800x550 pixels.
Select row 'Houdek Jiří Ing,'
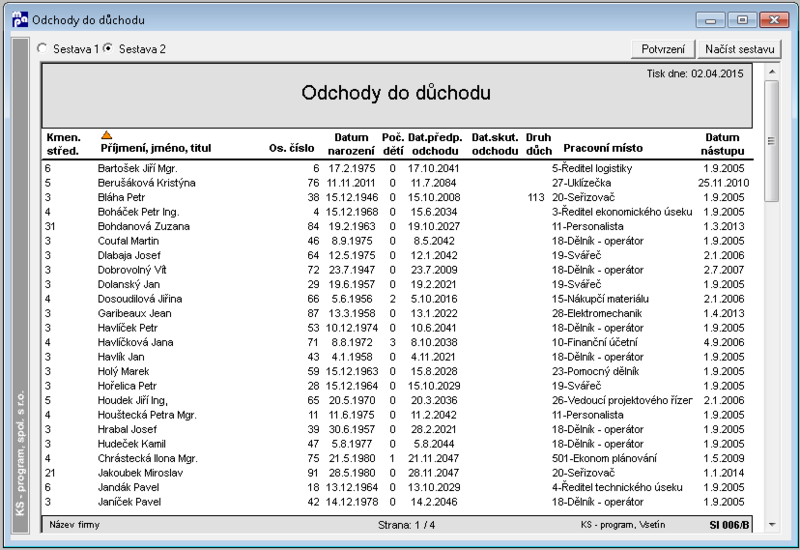pyautogui.click(x=397, y=401)
